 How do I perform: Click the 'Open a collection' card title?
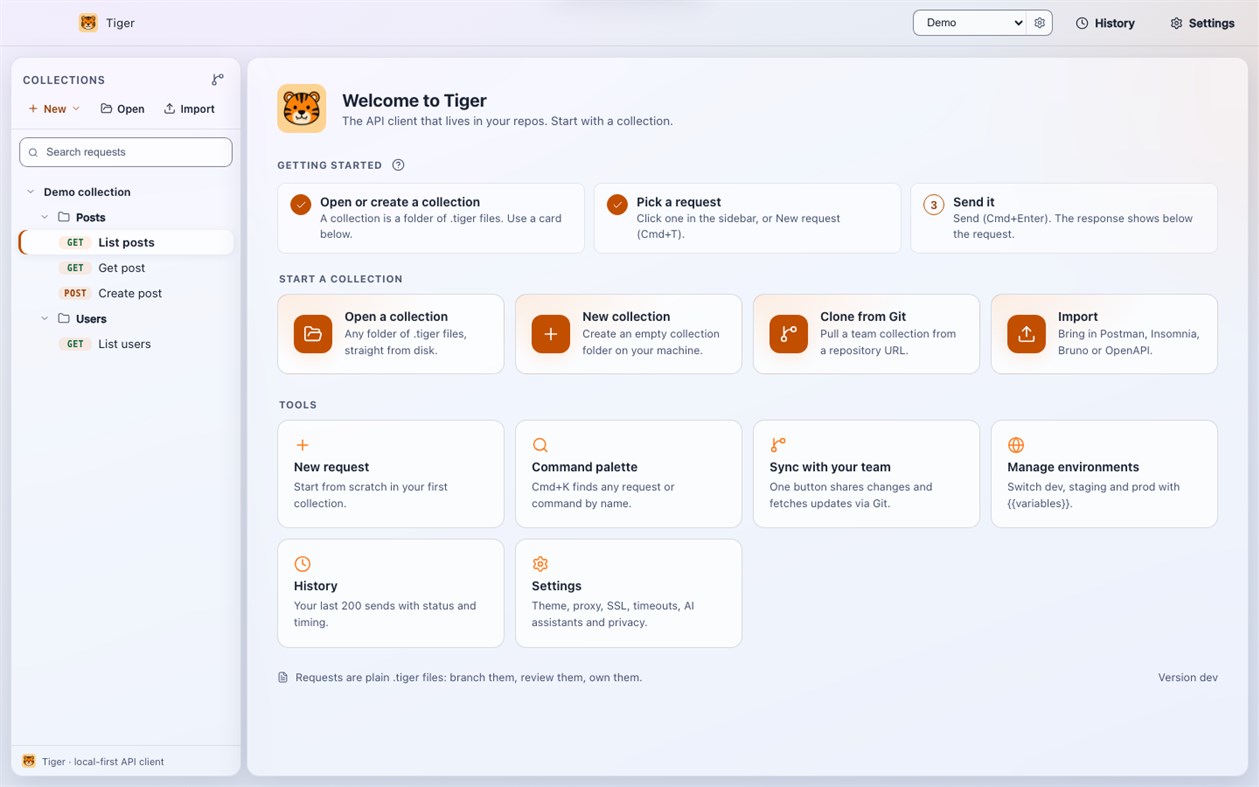(396, 317)
